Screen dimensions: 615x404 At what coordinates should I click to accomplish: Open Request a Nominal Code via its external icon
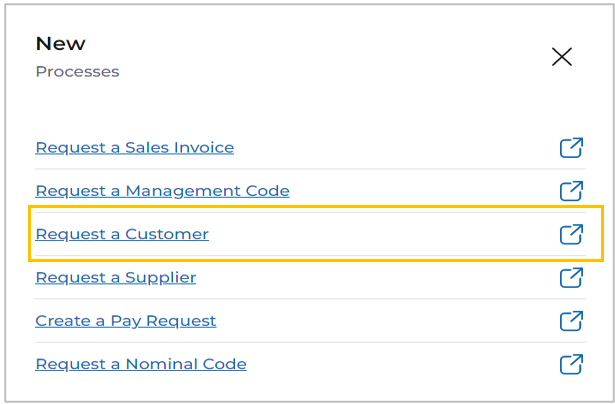pos(571,364)
